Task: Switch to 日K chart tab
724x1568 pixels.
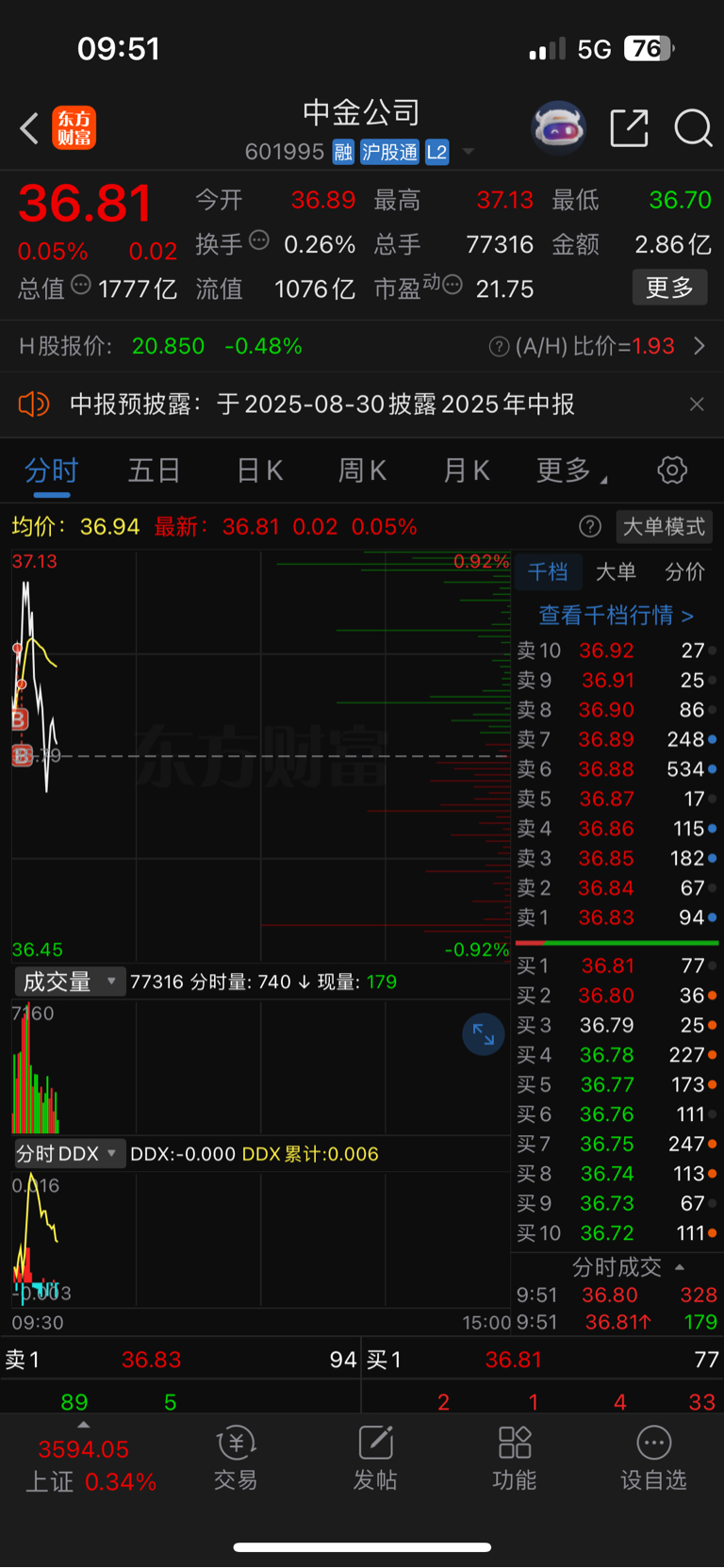Action: [260, 470]
